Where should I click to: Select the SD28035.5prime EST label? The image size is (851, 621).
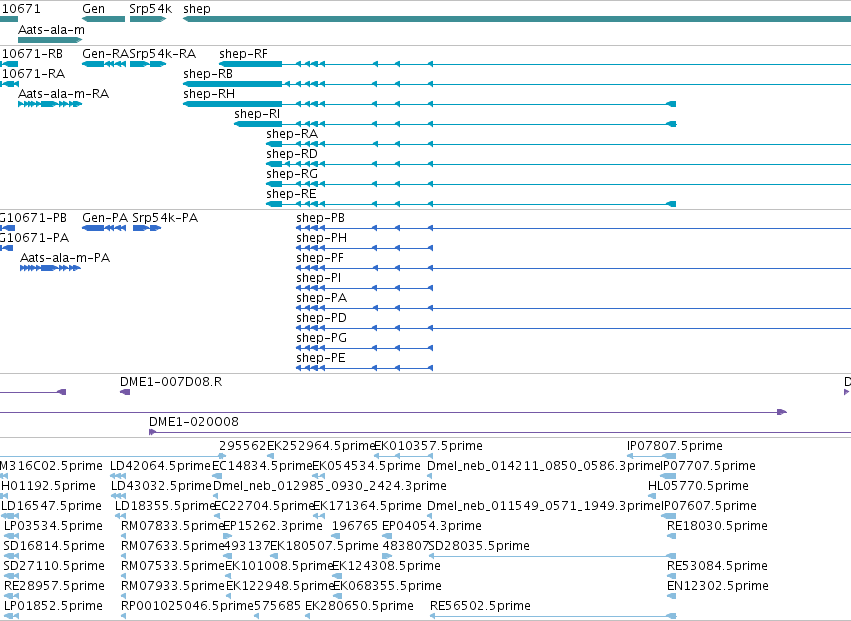479,546
